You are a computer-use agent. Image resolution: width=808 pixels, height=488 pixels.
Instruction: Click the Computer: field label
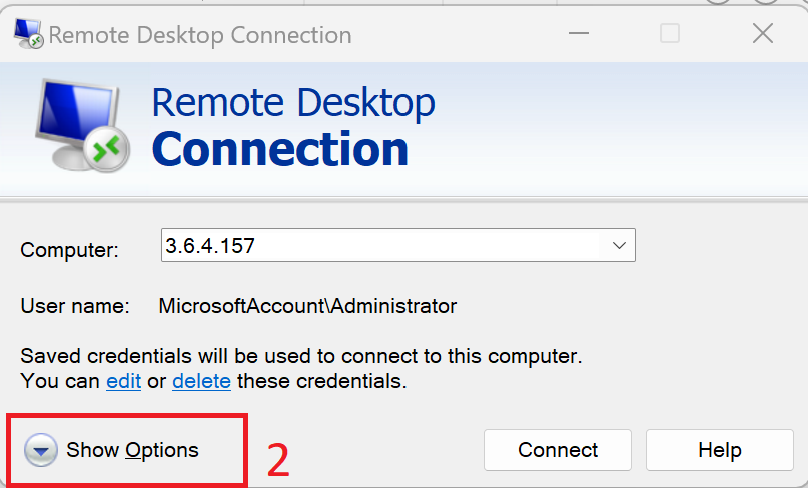pyautogui.click(x=70, y=250)
